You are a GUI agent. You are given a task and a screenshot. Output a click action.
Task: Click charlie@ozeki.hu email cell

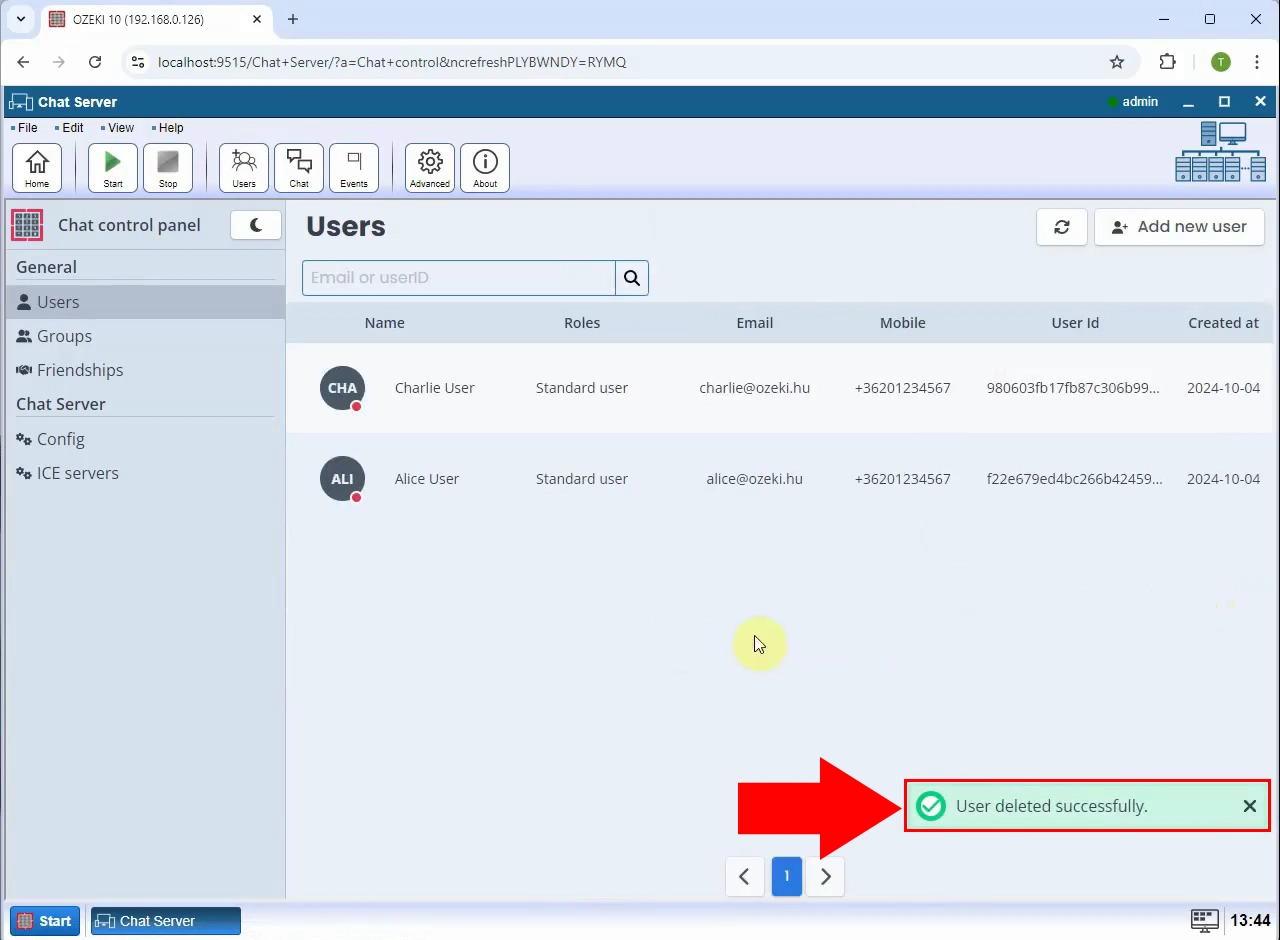[755, 388]
